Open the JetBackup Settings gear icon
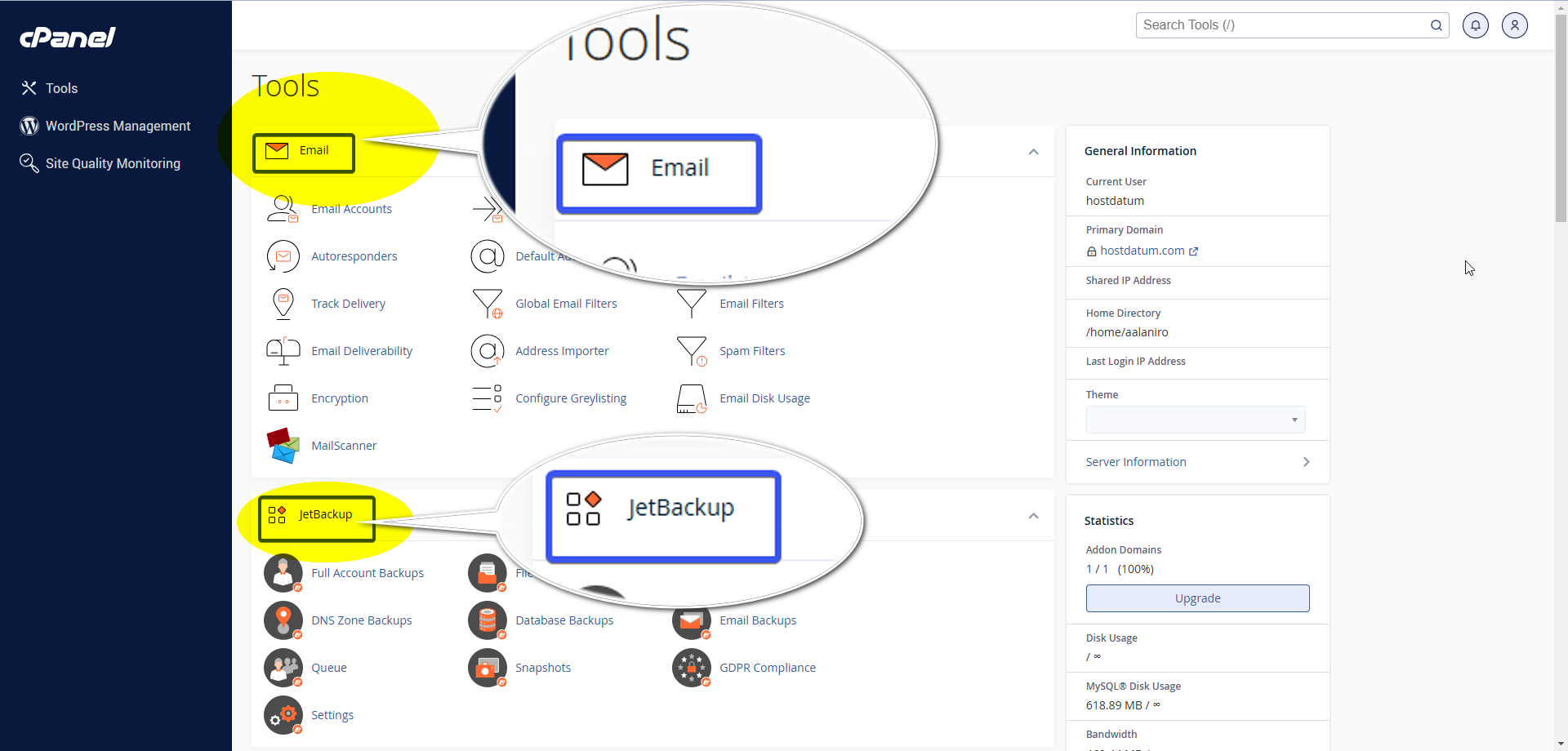The width and height of the screenshot is (1568, 751). (283, 715)
